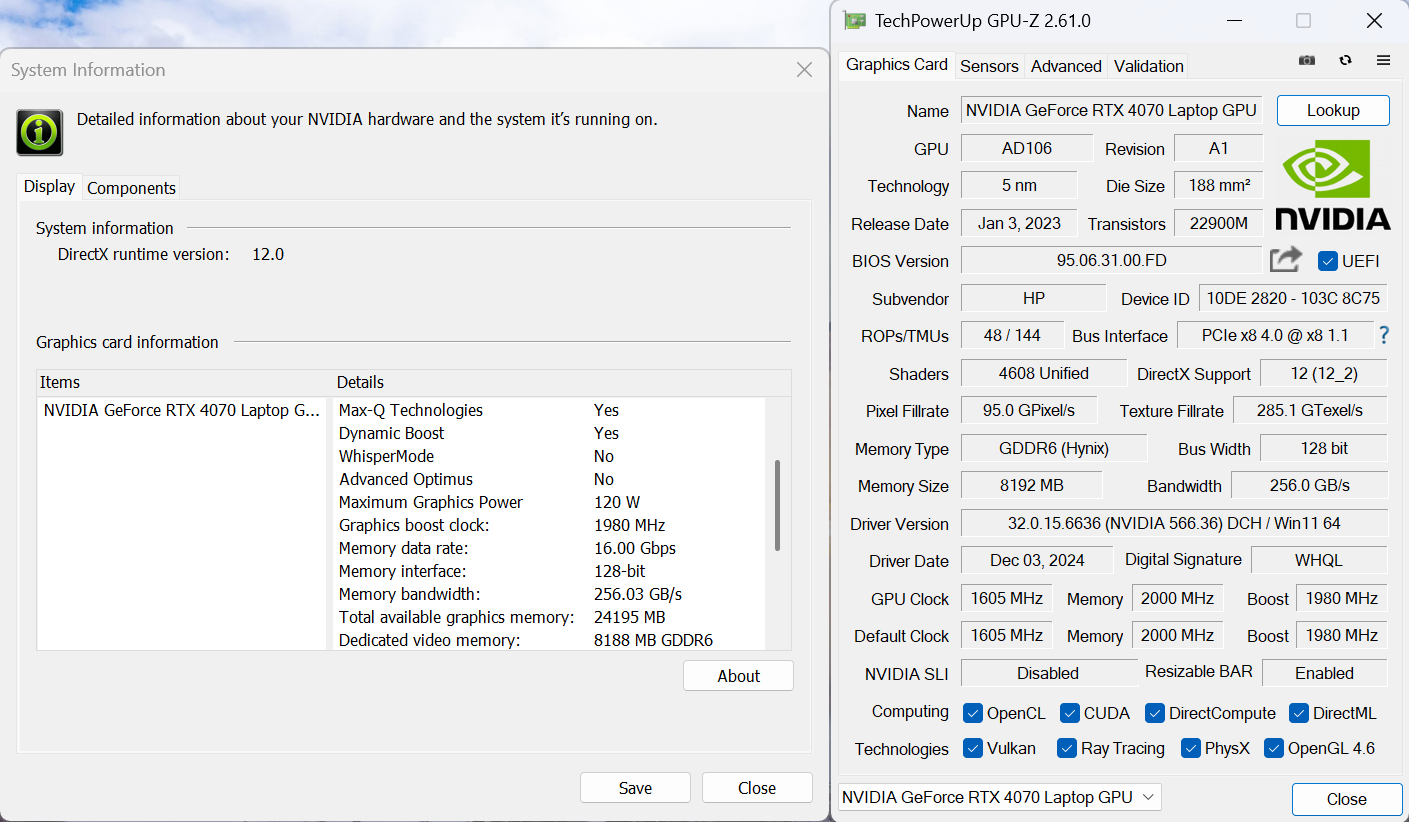The width and height of the screenshot is (1409, 822).
Task: Toggle the UEFI checkbox
Action: click(x=1328, y=261)
